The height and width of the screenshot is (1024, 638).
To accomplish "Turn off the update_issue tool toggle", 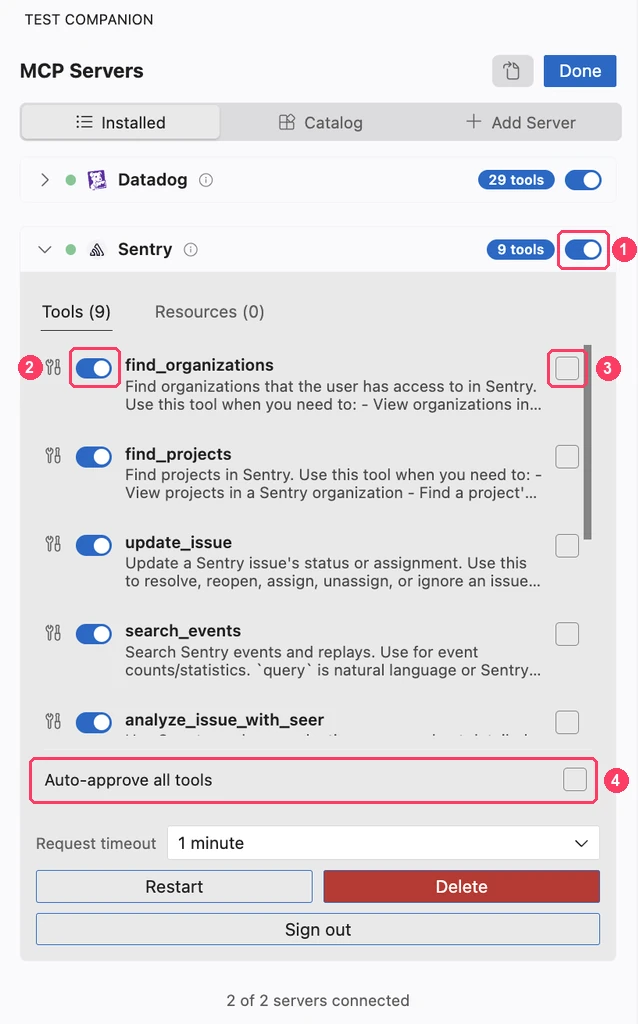I will pyautogui.click(x=94, y=545).
